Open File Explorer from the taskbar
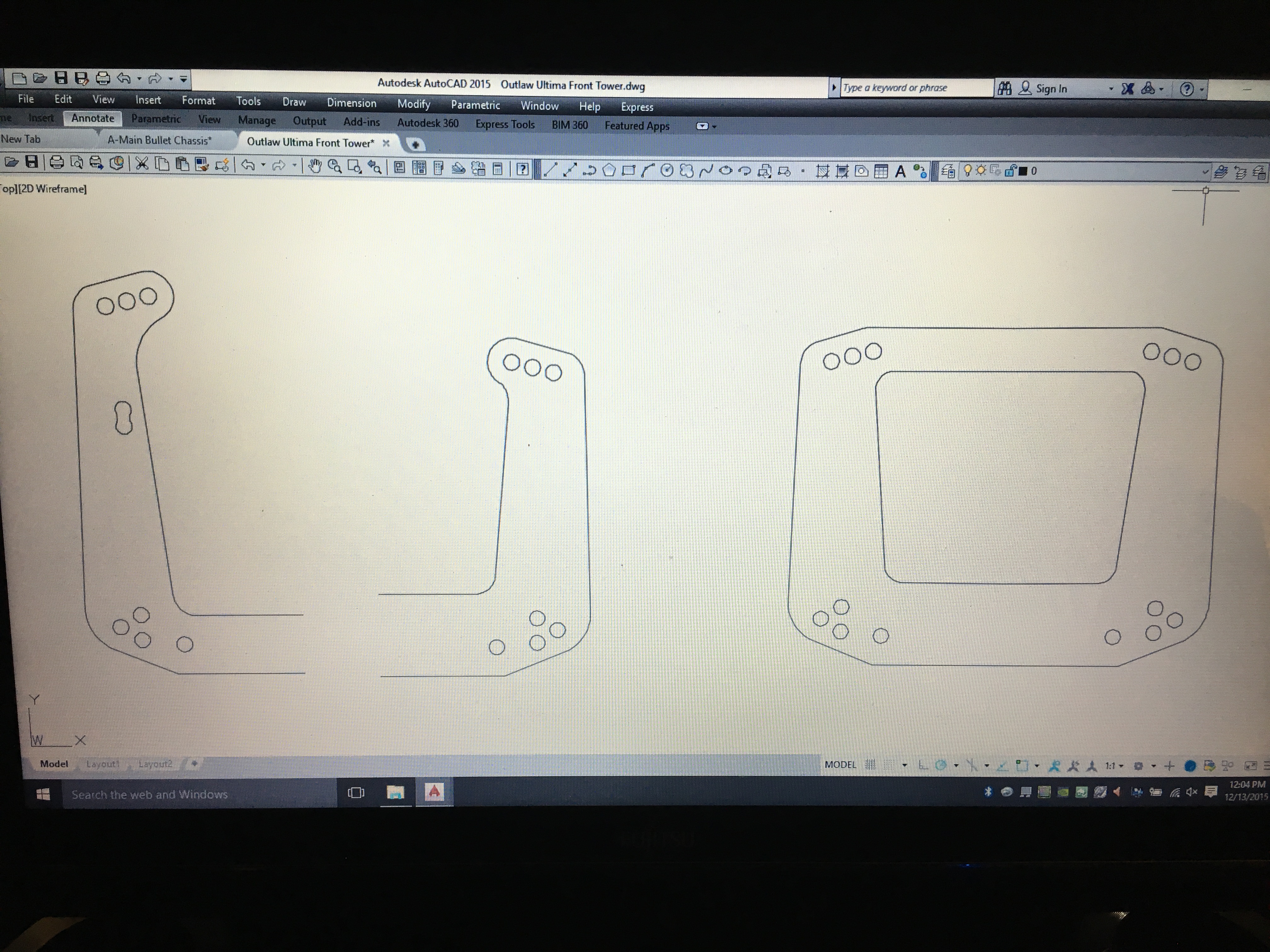Screen dimensions: 1270x952 [x=395, y=792]
